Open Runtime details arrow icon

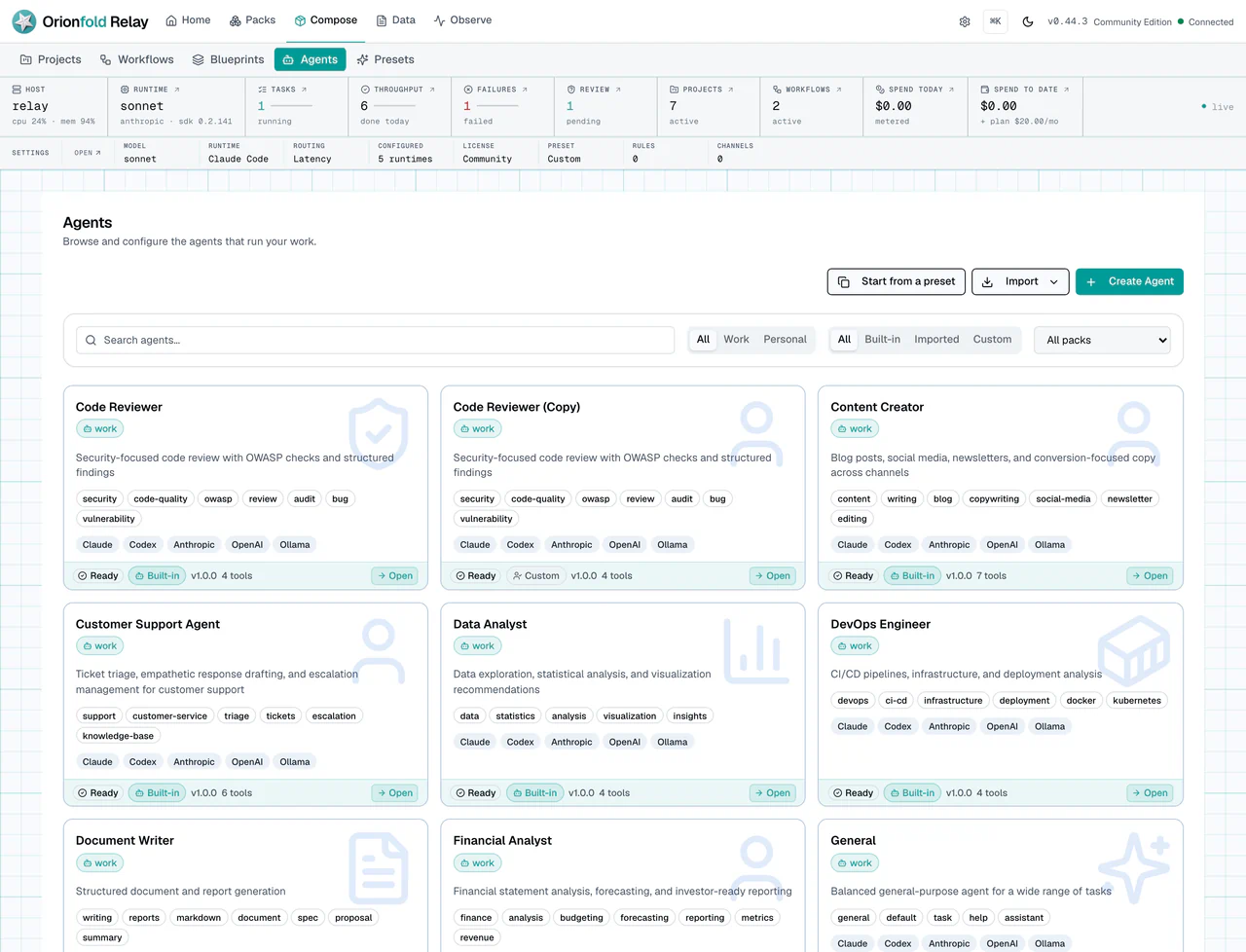(x=176, y=90)
